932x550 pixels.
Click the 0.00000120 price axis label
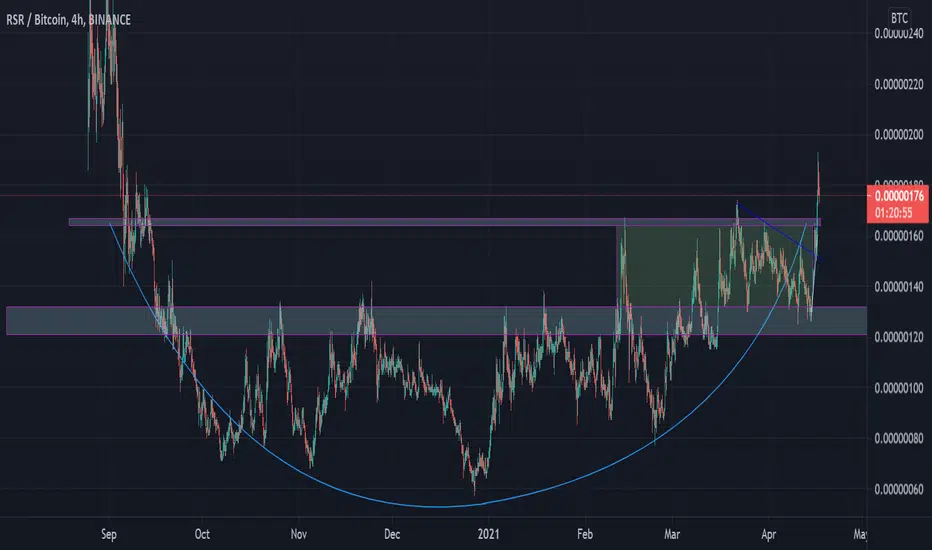(899, 337)
